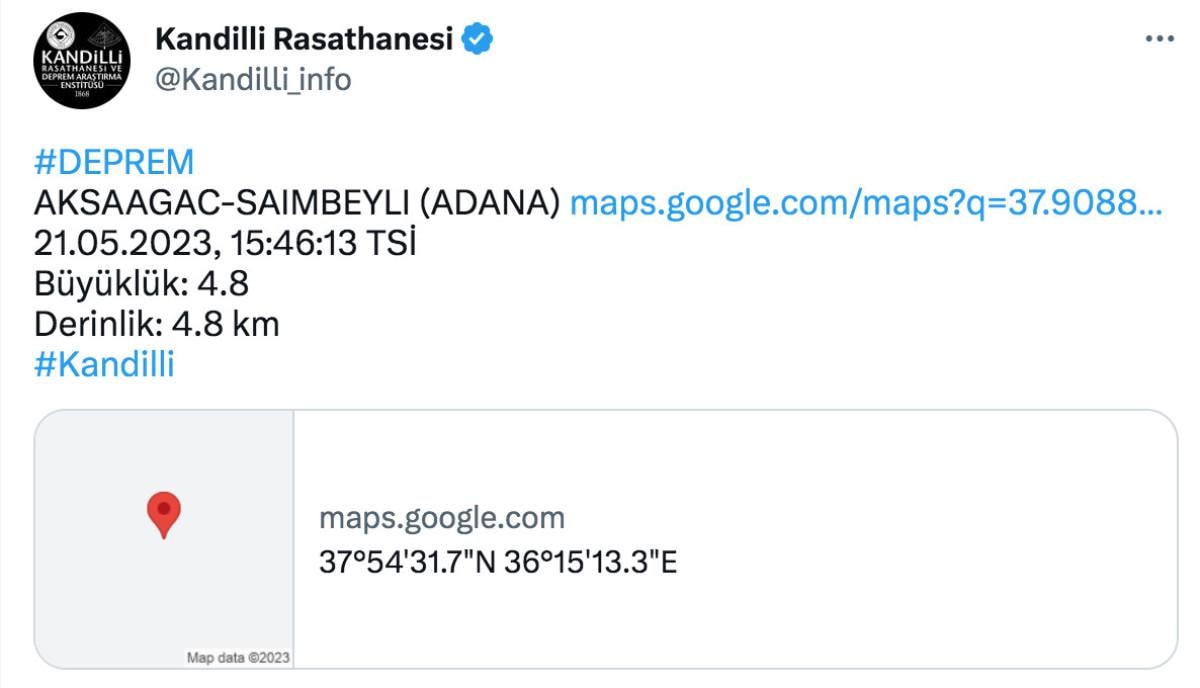Click the "Derinlik: 4.8 km" depth line
Viewport: 1200px width, 688px height.
157,324
